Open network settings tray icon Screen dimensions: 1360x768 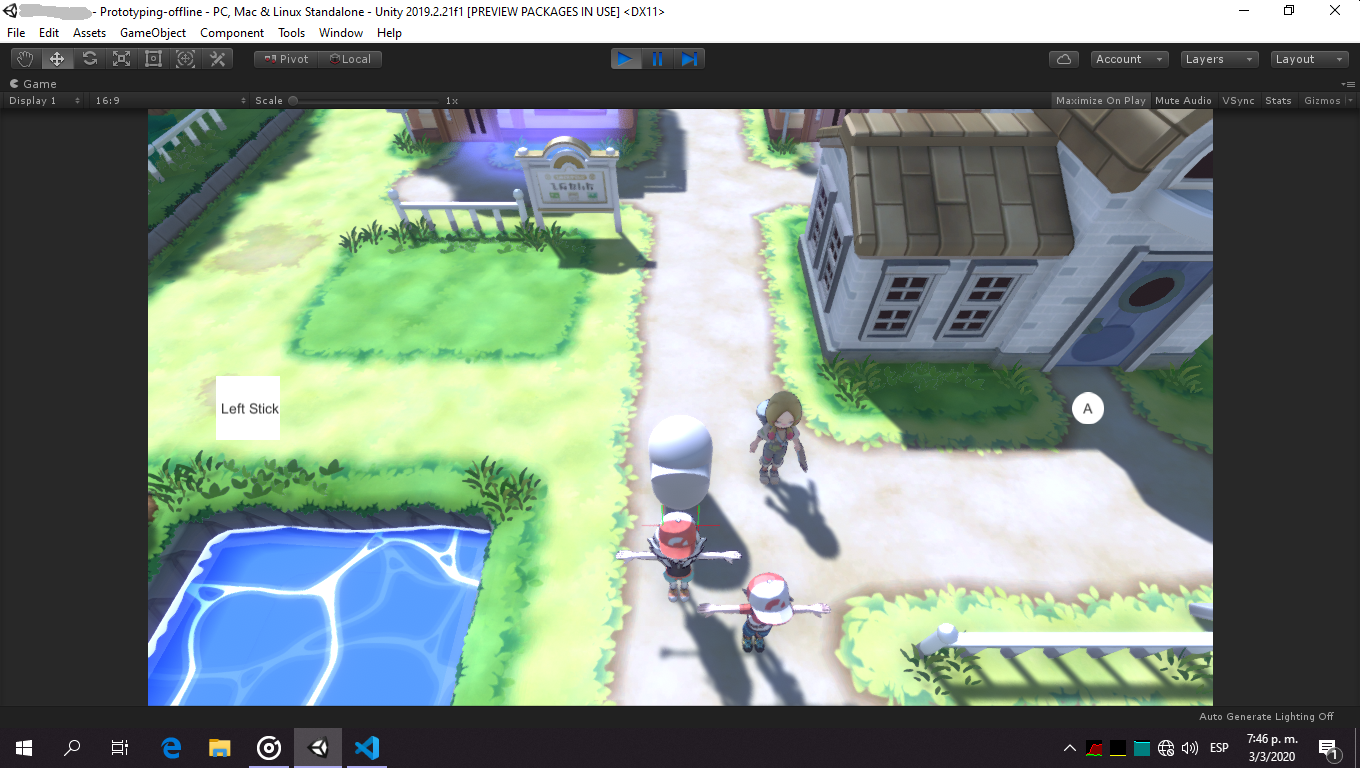1166,748
